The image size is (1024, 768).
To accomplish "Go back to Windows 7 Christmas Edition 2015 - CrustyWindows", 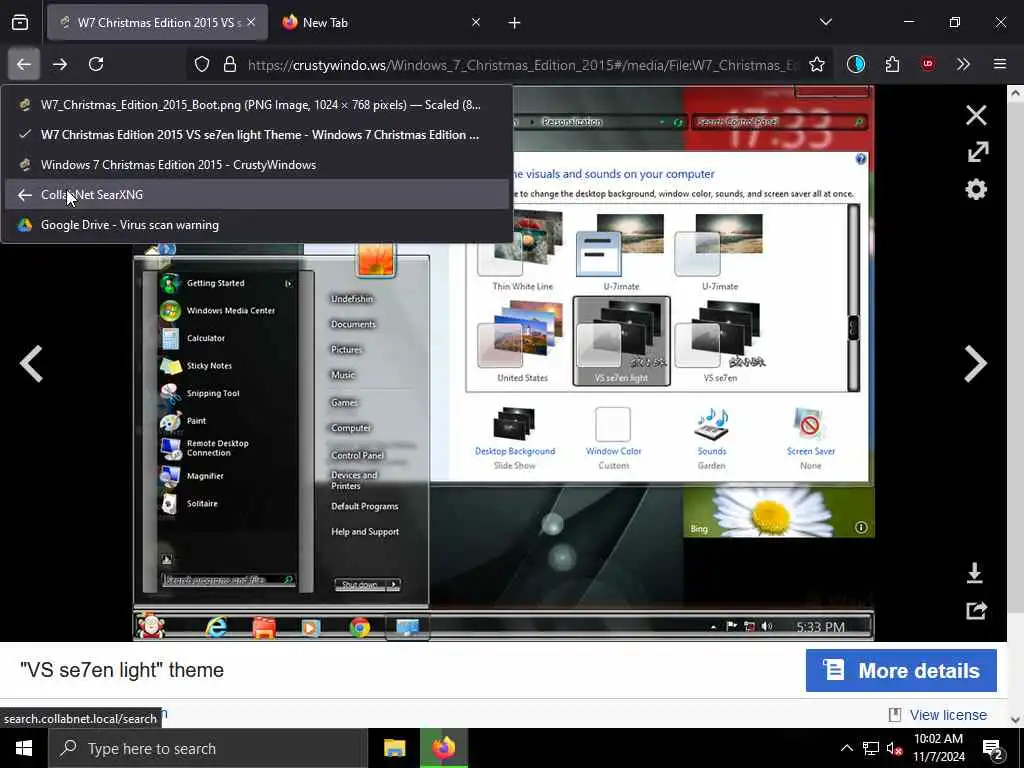I will click(257, 165).
